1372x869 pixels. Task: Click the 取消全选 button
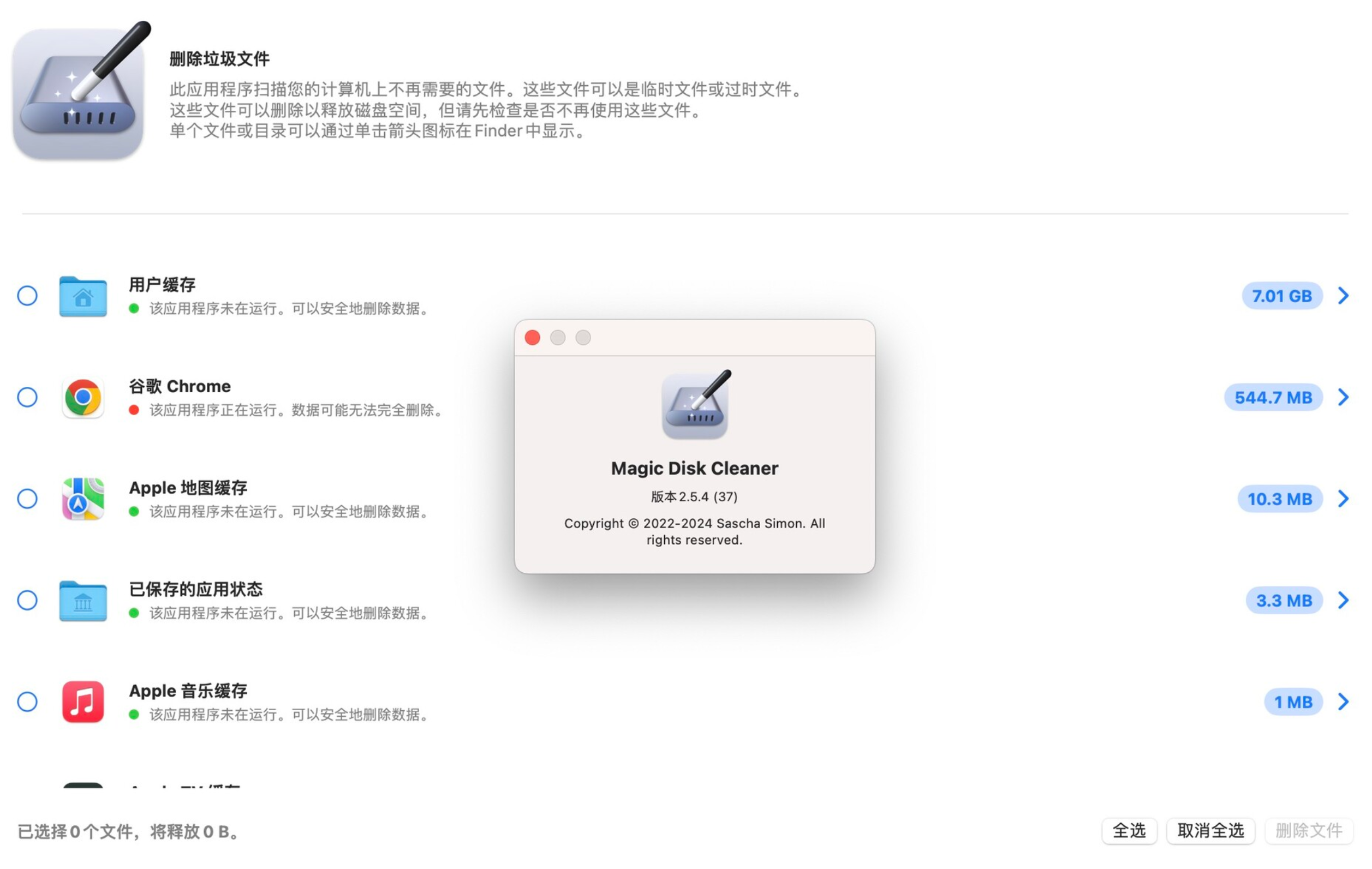point(1211,831)
